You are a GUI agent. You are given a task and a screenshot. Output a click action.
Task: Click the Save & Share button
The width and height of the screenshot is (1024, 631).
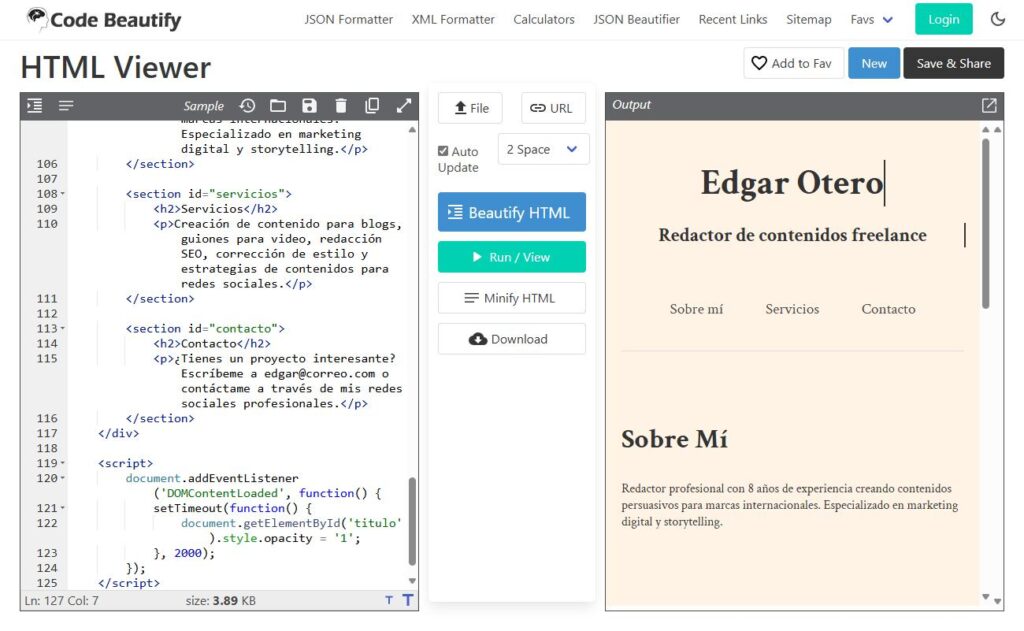point(953,63)
